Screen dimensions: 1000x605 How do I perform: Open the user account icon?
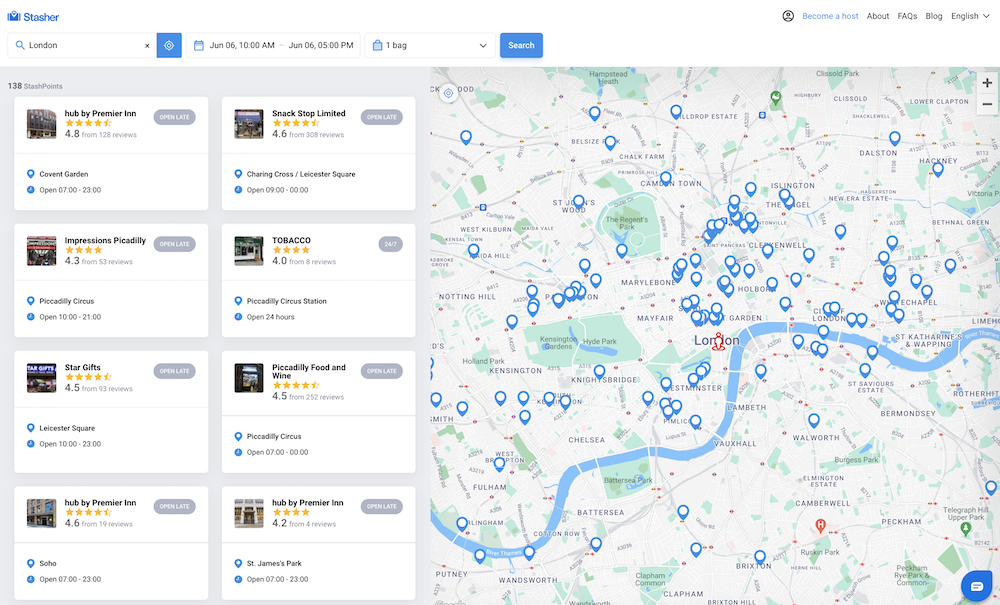[x=788, y=16]
